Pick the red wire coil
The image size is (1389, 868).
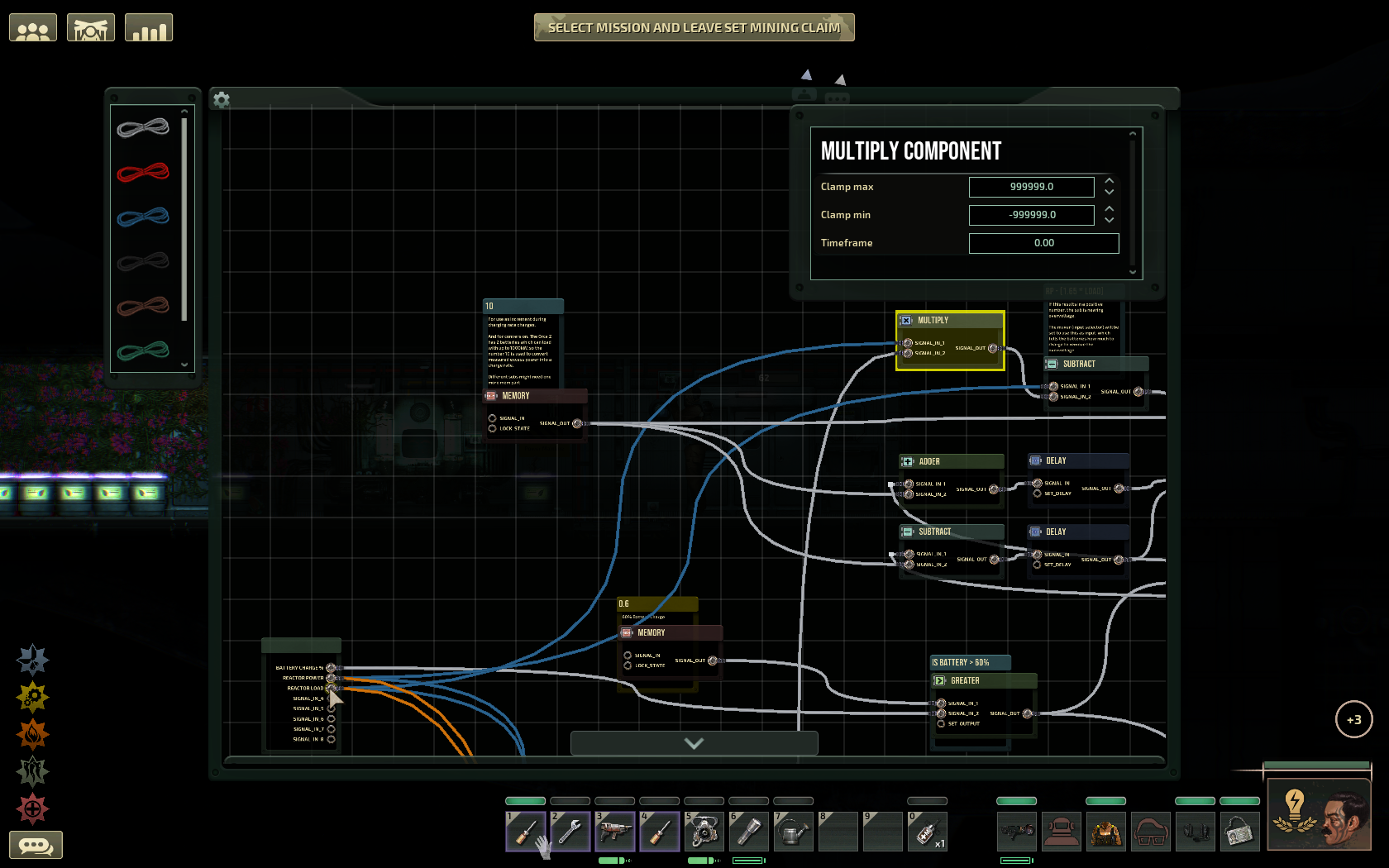point(143,172)
